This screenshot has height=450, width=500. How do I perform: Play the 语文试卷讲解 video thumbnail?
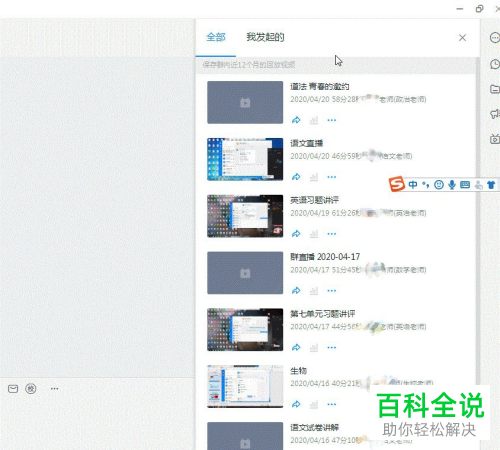pyautogui.click(x=245, y=436)
